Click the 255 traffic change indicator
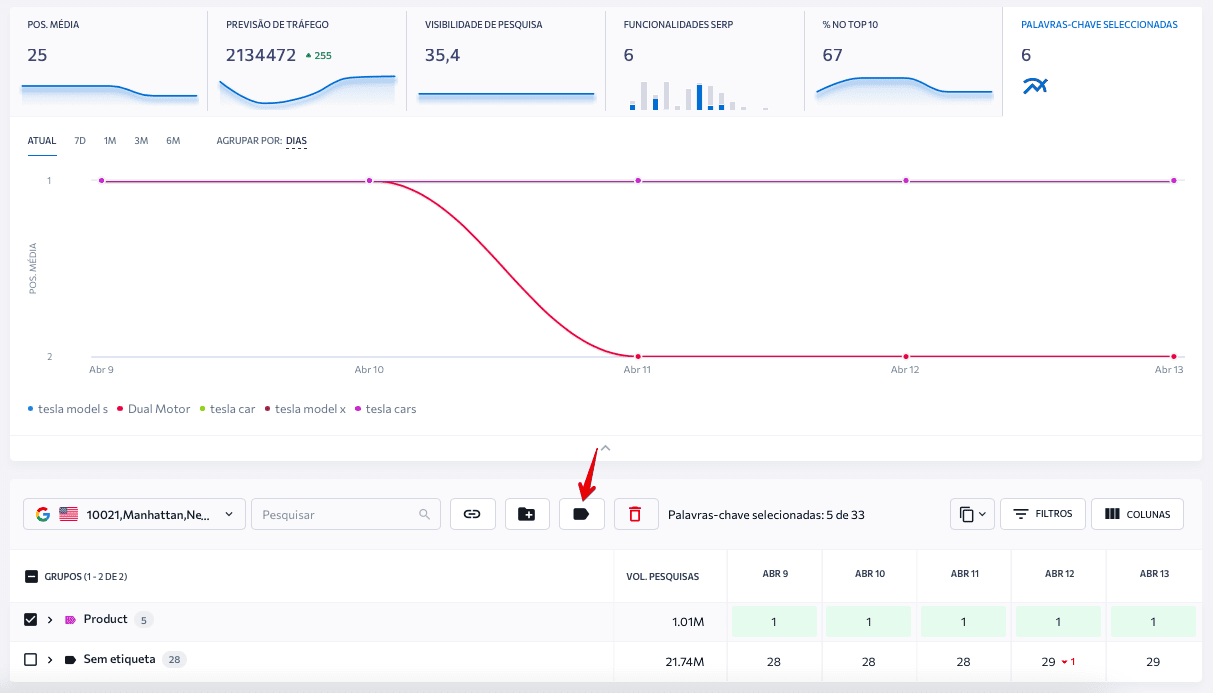Screen dimensions: 1213x693 (318, 56)
